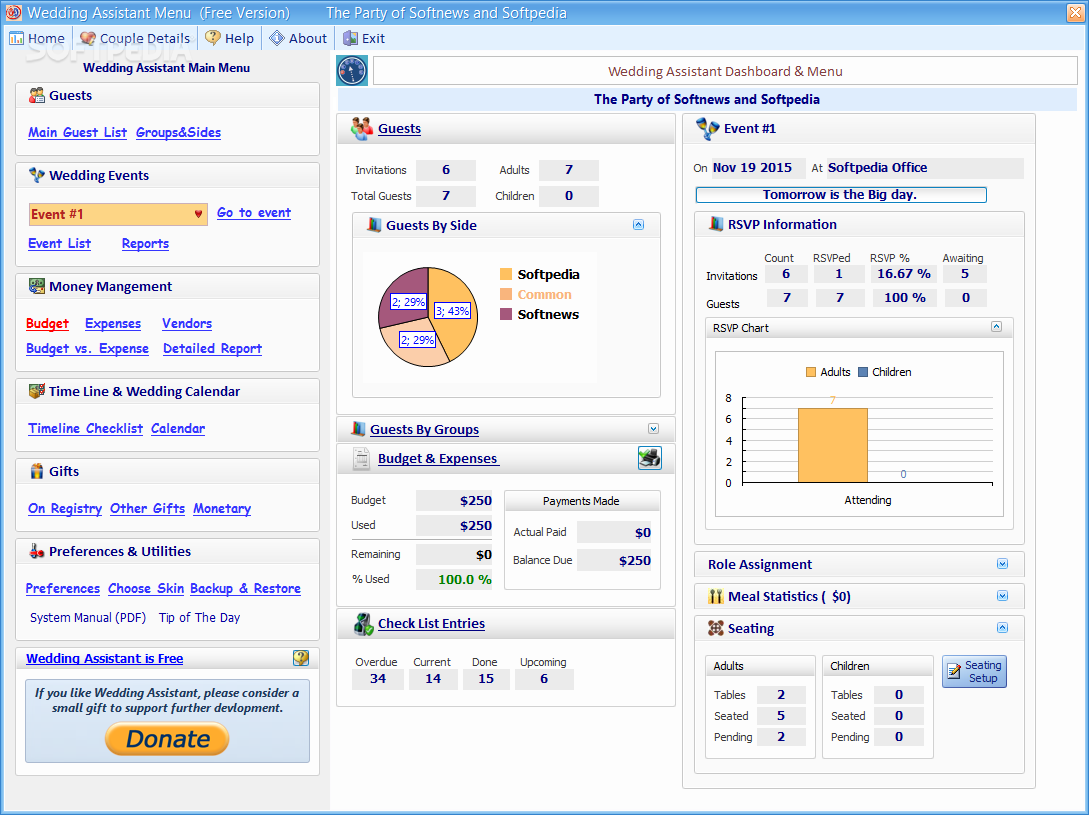Image resolution: width=1089 pixels, height=815 pixels.
Task: Click the Seating tables icon
Action: click(715, 628)
